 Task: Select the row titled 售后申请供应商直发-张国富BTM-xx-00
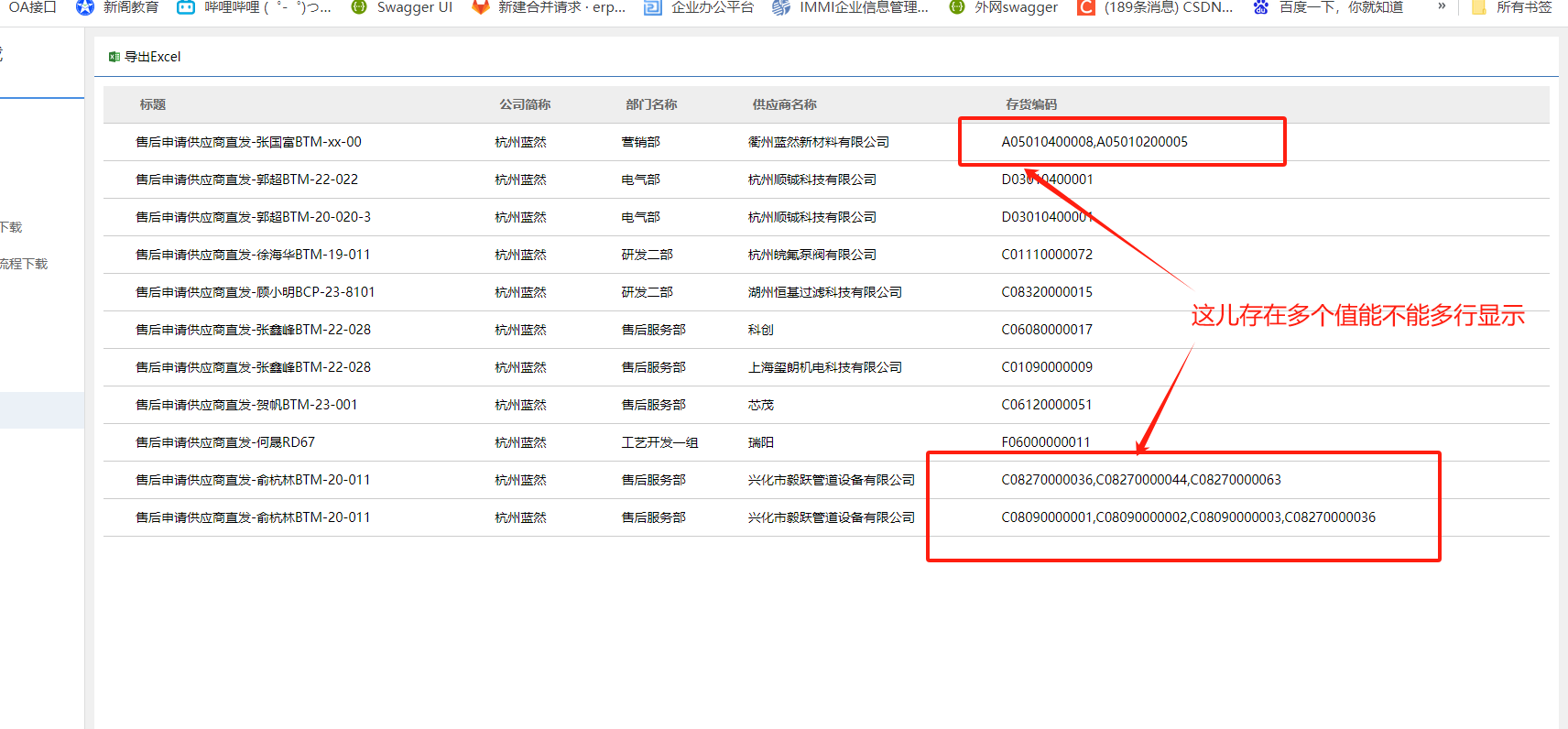pyautogui.click(x=826, y=142)
